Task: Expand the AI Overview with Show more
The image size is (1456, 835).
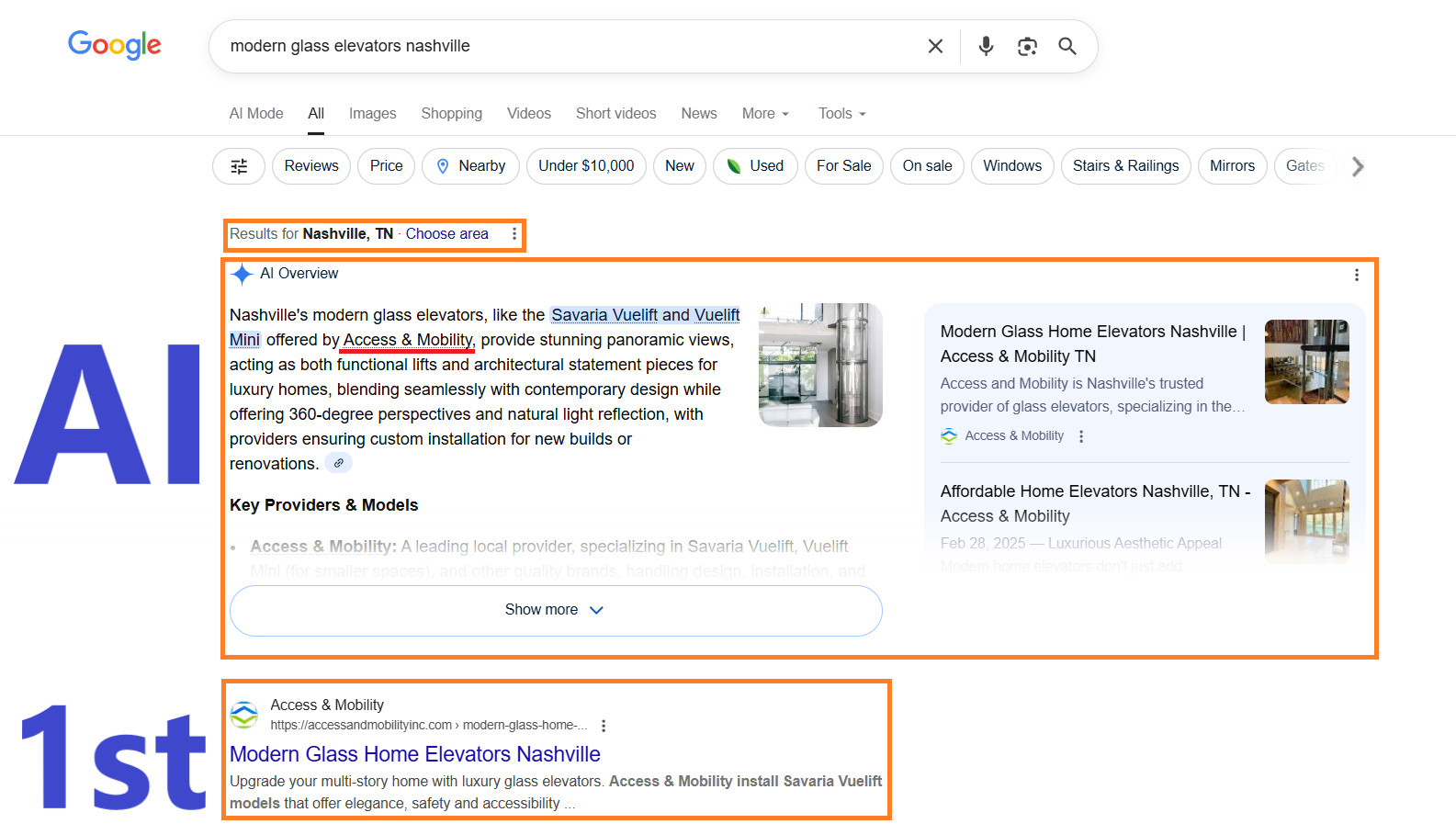Action: (555, 610)
